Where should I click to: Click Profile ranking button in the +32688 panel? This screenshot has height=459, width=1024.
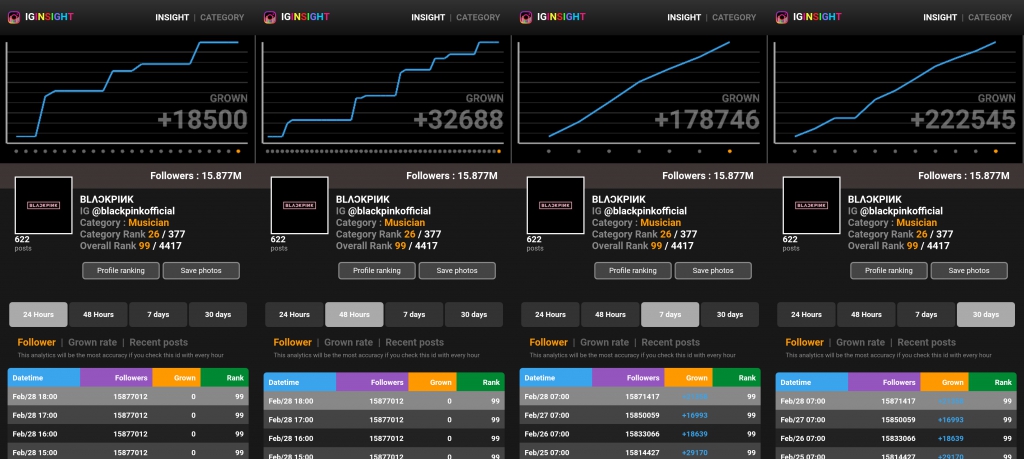click(377, 270)
